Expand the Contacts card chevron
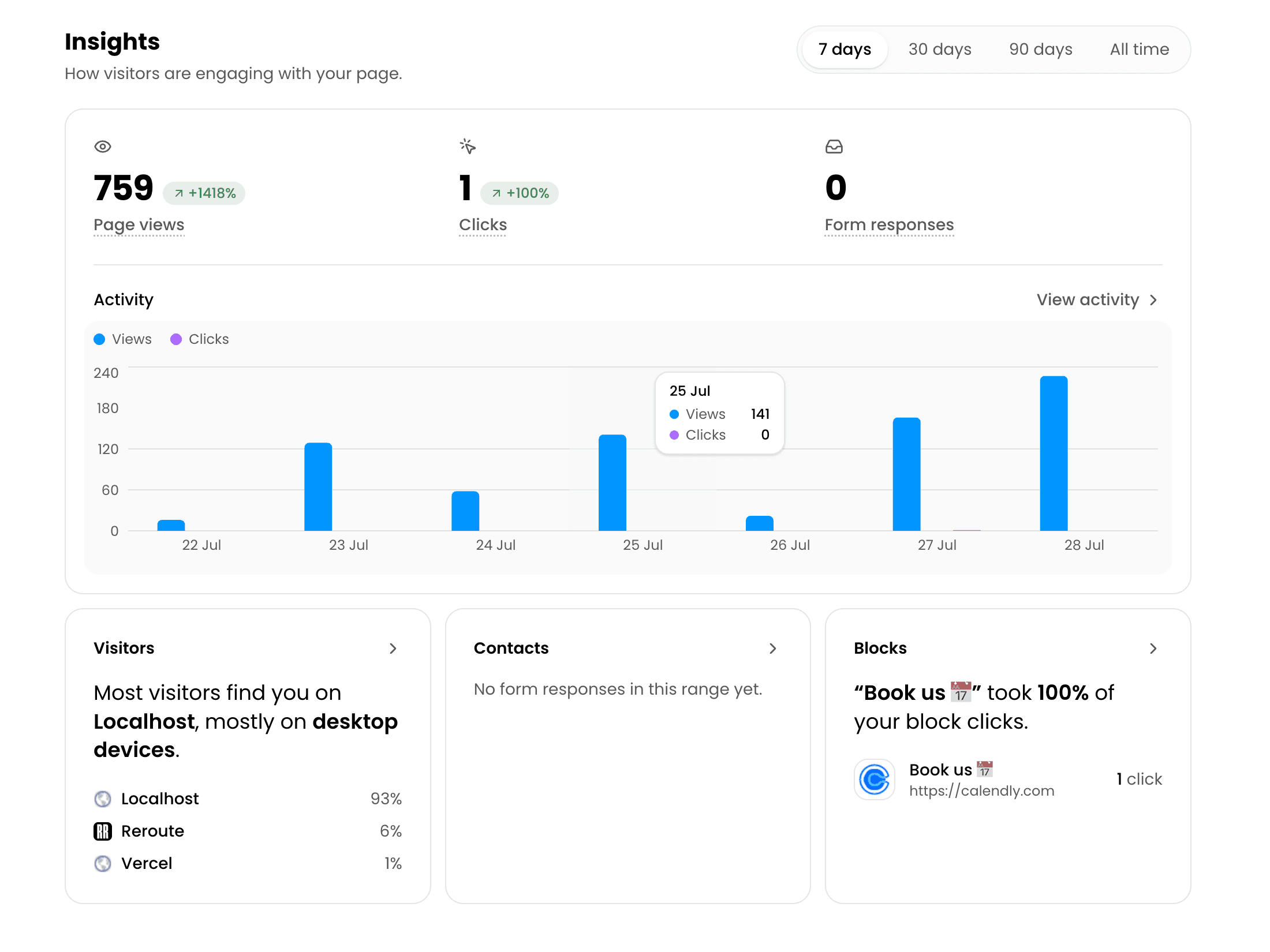1270x952 pixels. pos(773,649)
